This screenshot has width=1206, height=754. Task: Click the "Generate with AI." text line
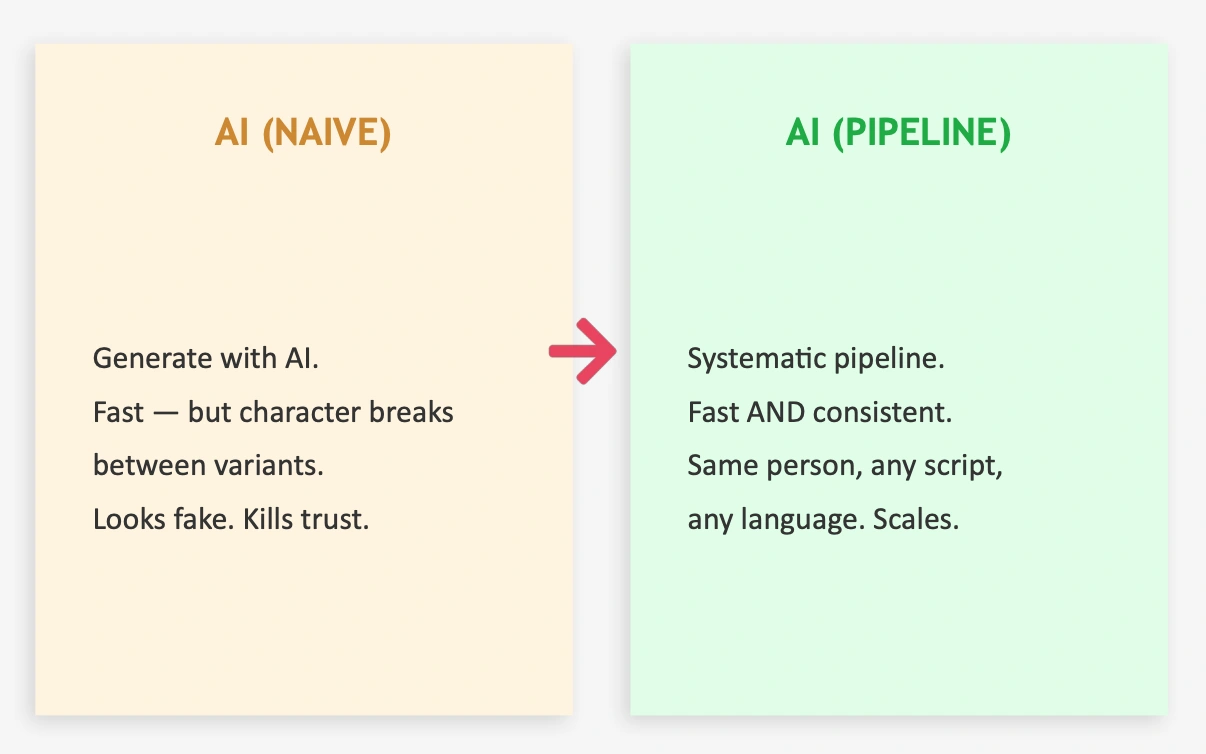[x=206, y=358]
